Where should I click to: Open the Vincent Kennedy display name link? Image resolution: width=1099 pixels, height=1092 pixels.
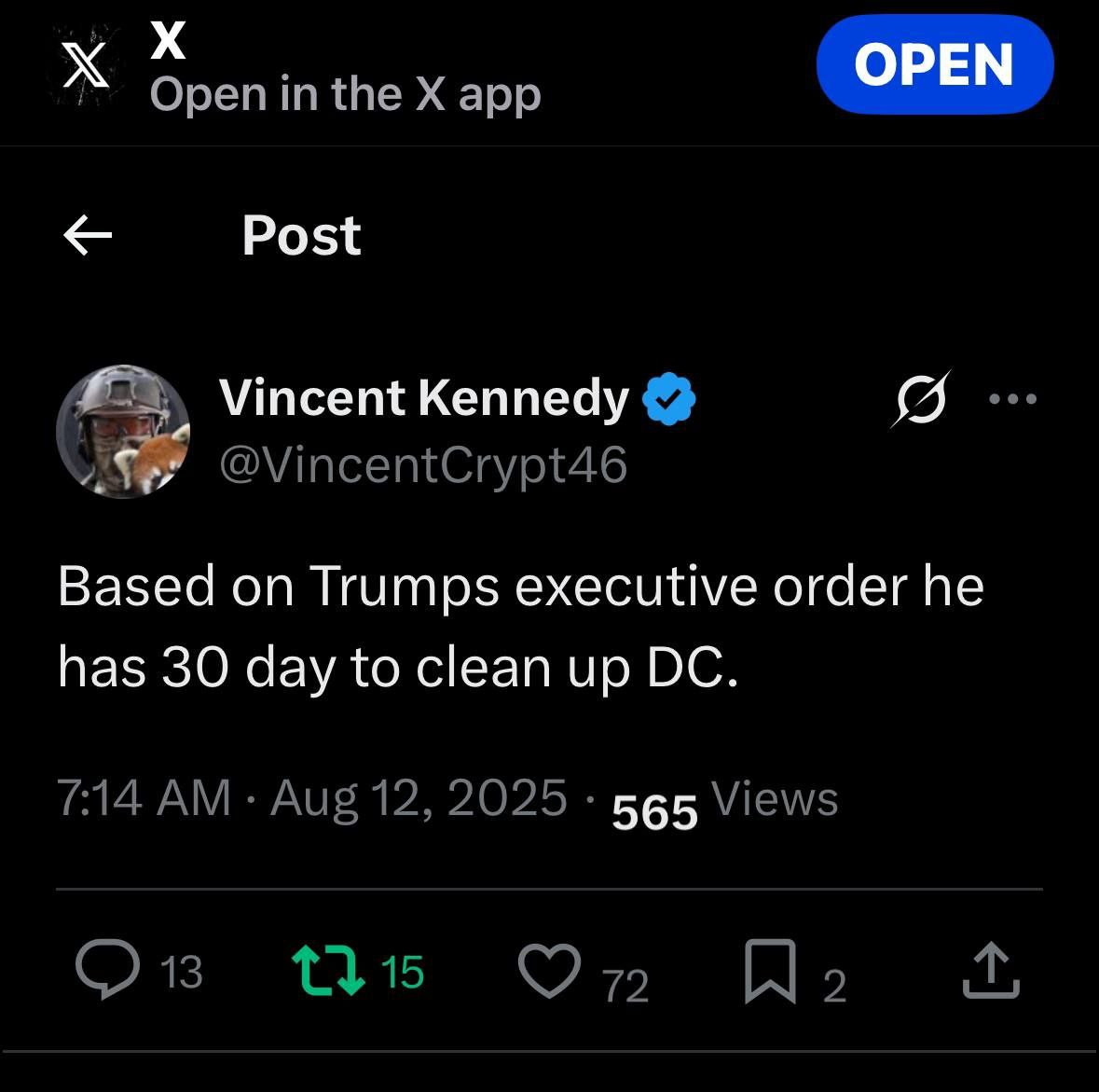424,398
